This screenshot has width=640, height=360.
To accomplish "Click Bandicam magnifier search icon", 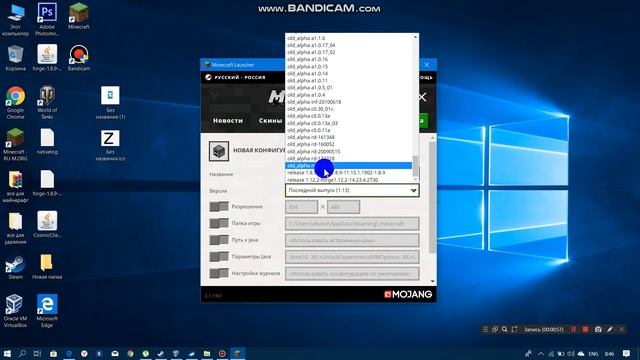I will [504, 329].
